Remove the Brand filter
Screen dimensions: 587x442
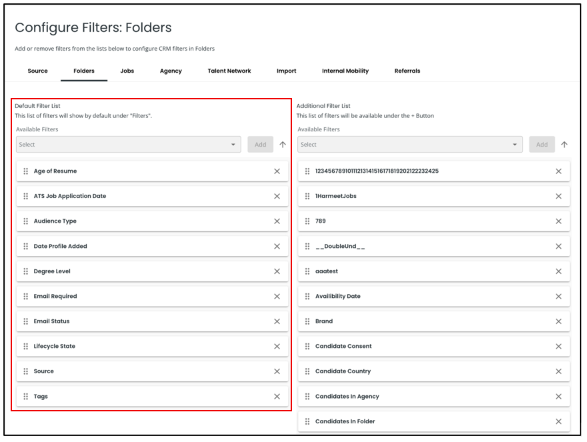tap(559, 321)
